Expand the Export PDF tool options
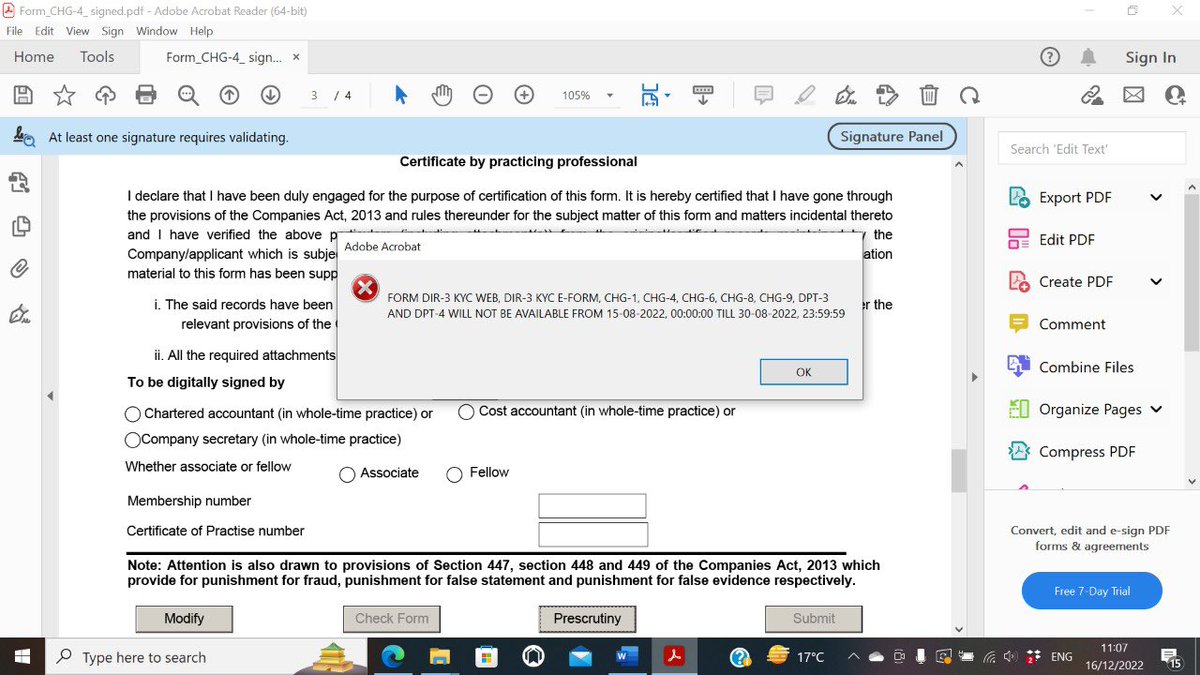 click(1157, 197)
